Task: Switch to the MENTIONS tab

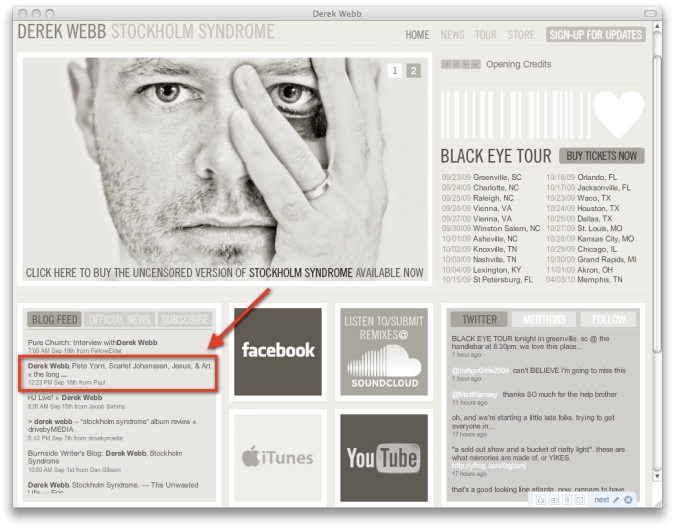Action: 544,320
